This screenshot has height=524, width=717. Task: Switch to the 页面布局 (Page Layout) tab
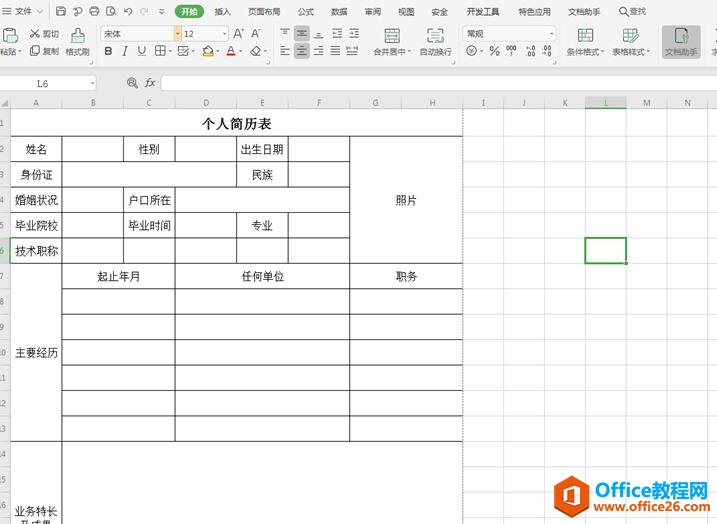coord(264,11)
